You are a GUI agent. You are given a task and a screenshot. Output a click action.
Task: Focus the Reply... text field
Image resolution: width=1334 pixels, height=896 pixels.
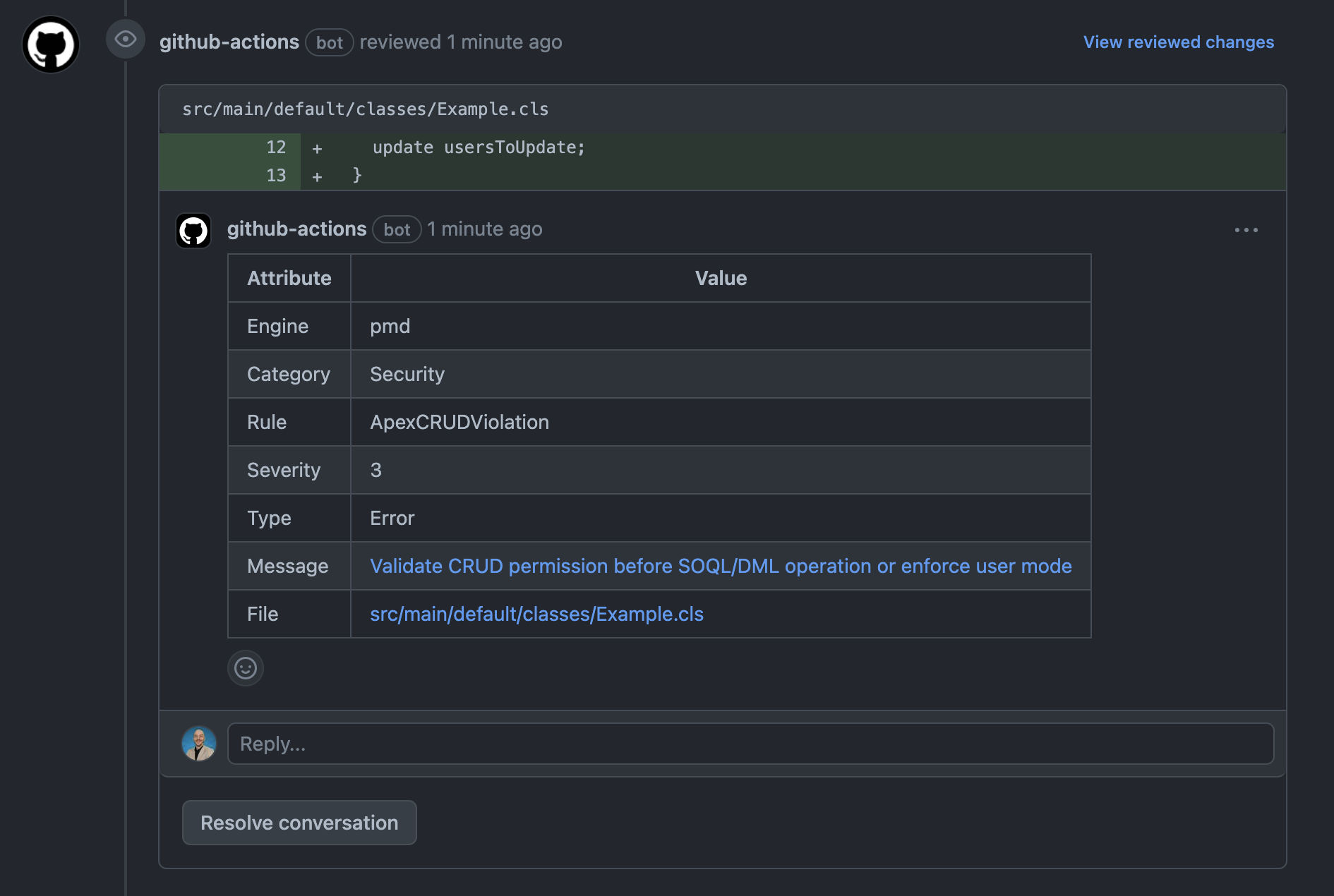[750, 744]
